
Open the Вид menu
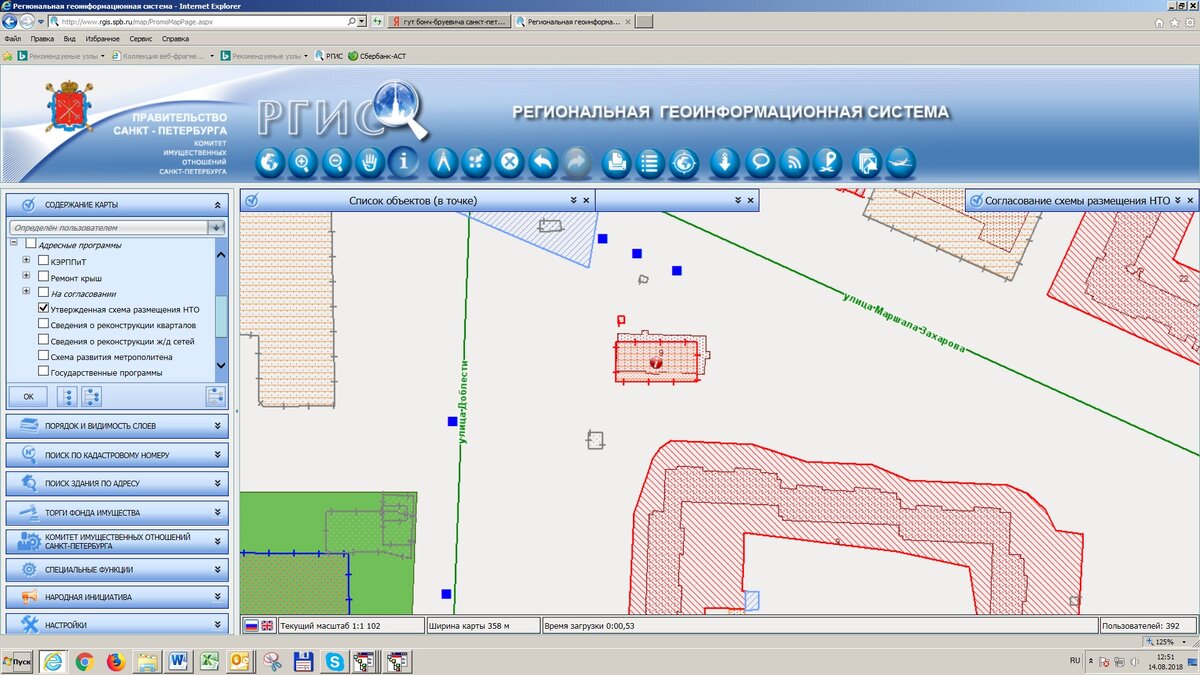pos(70,39)
